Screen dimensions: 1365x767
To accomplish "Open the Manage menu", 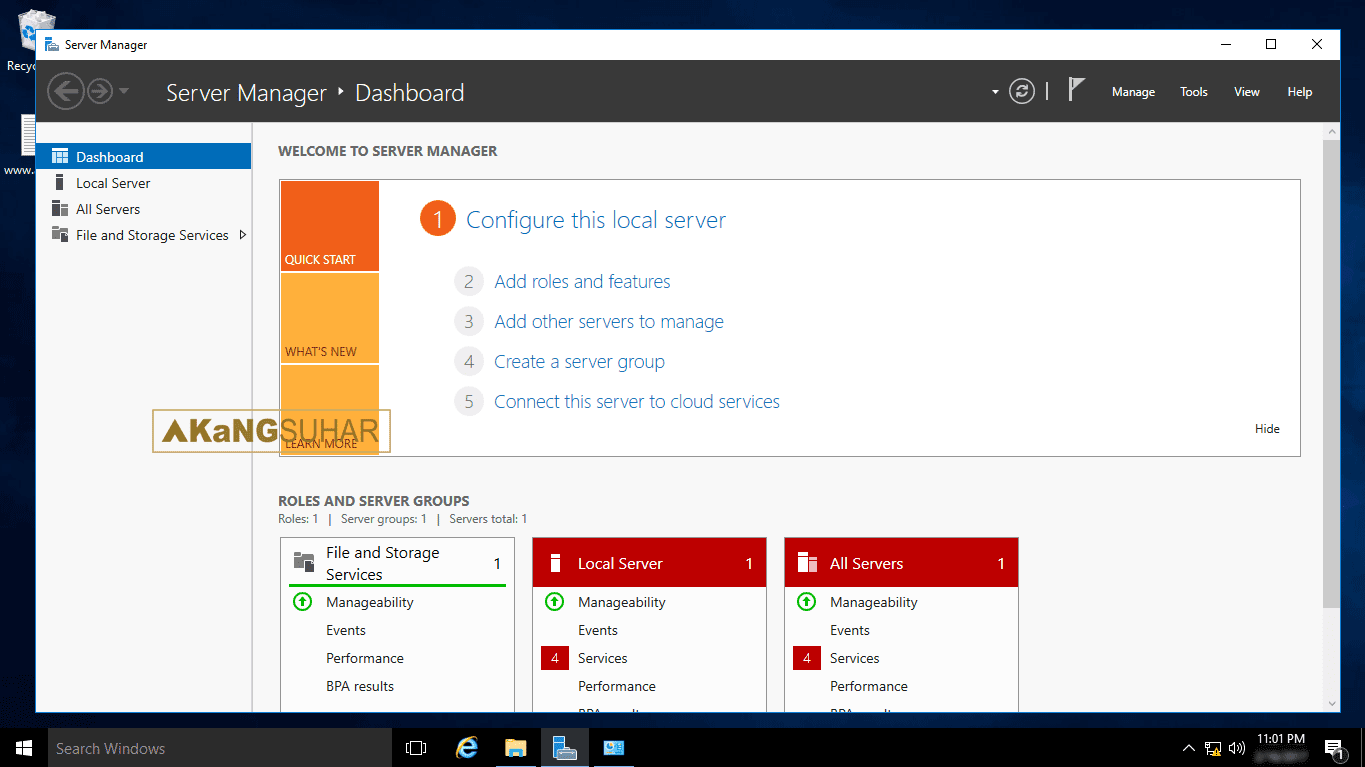I will tap(1133, 92).
